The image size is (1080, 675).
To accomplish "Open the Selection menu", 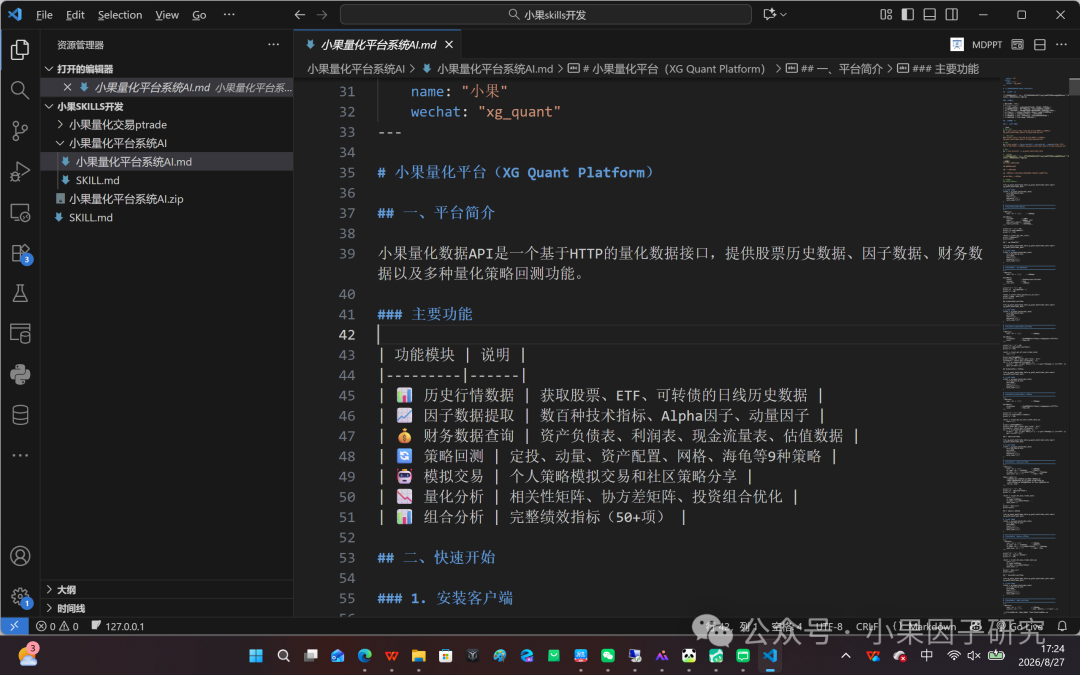I will [x=120, y=14].
